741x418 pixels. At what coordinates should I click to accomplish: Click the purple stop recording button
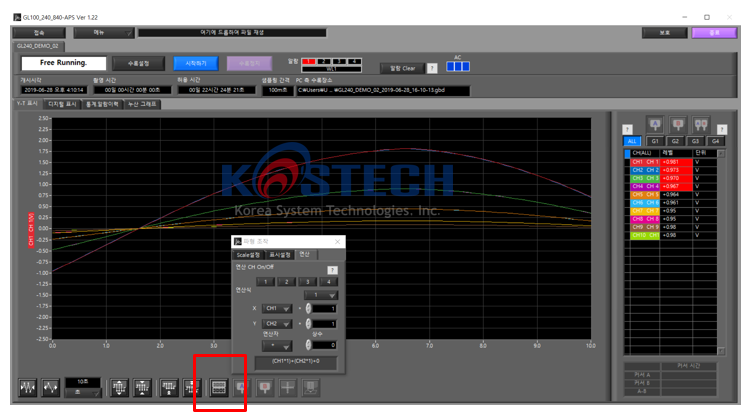[x=249, y=63]
